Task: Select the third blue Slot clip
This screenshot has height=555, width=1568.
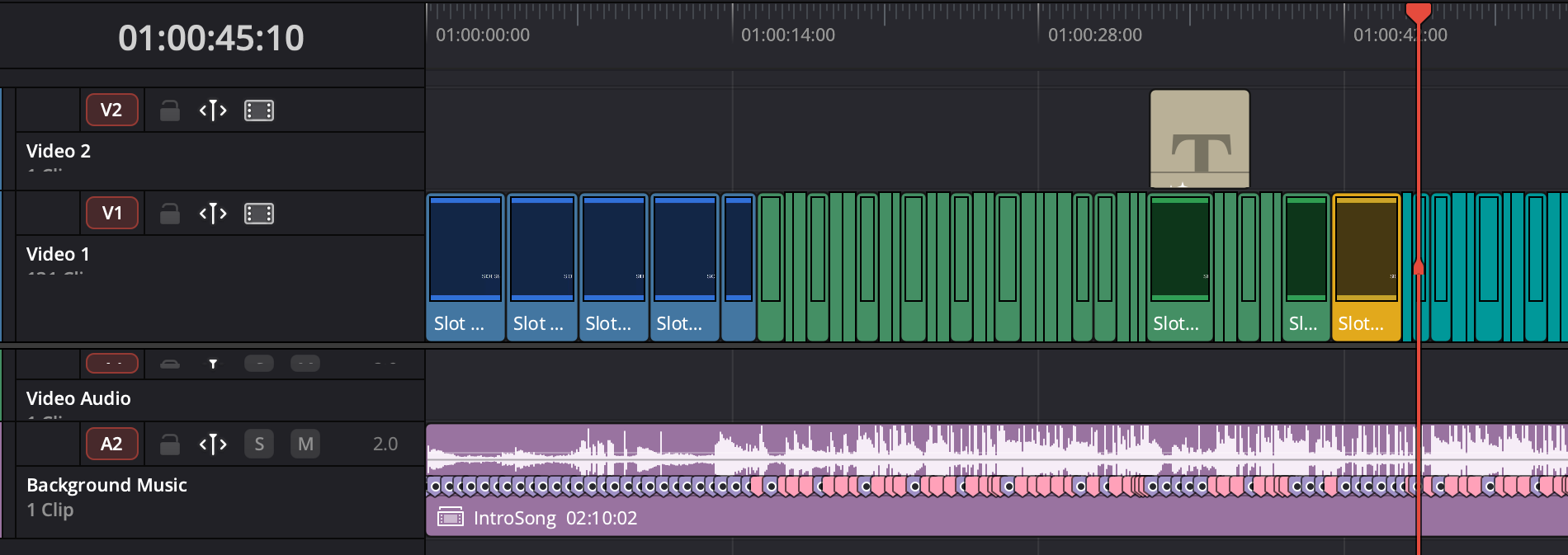Action: 614,267
